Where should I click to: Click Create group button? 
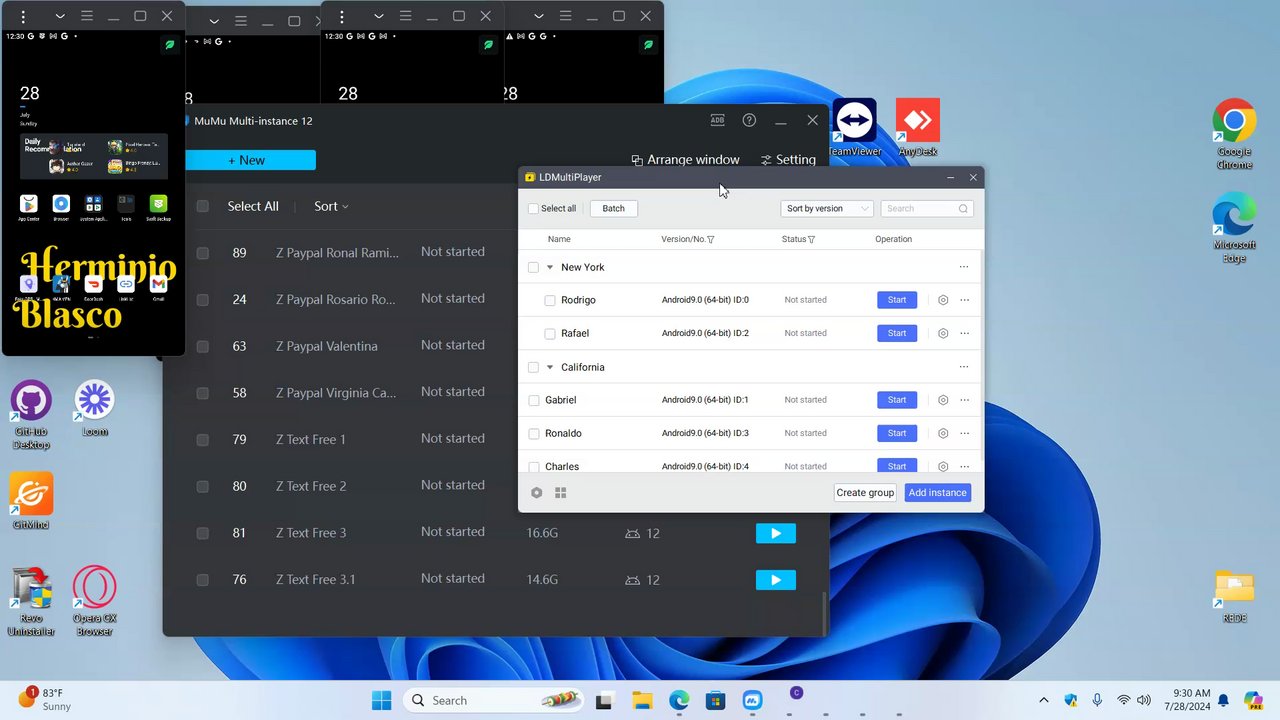(865, 493)
